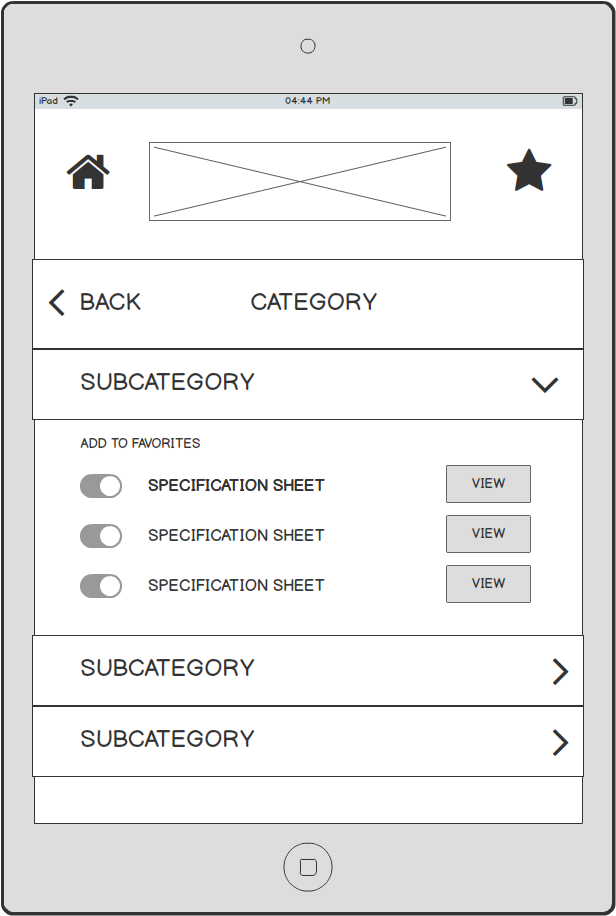This screenshot has width=616, height=916.
Task: View the second Specification Sheet
Action: (489, 533)
